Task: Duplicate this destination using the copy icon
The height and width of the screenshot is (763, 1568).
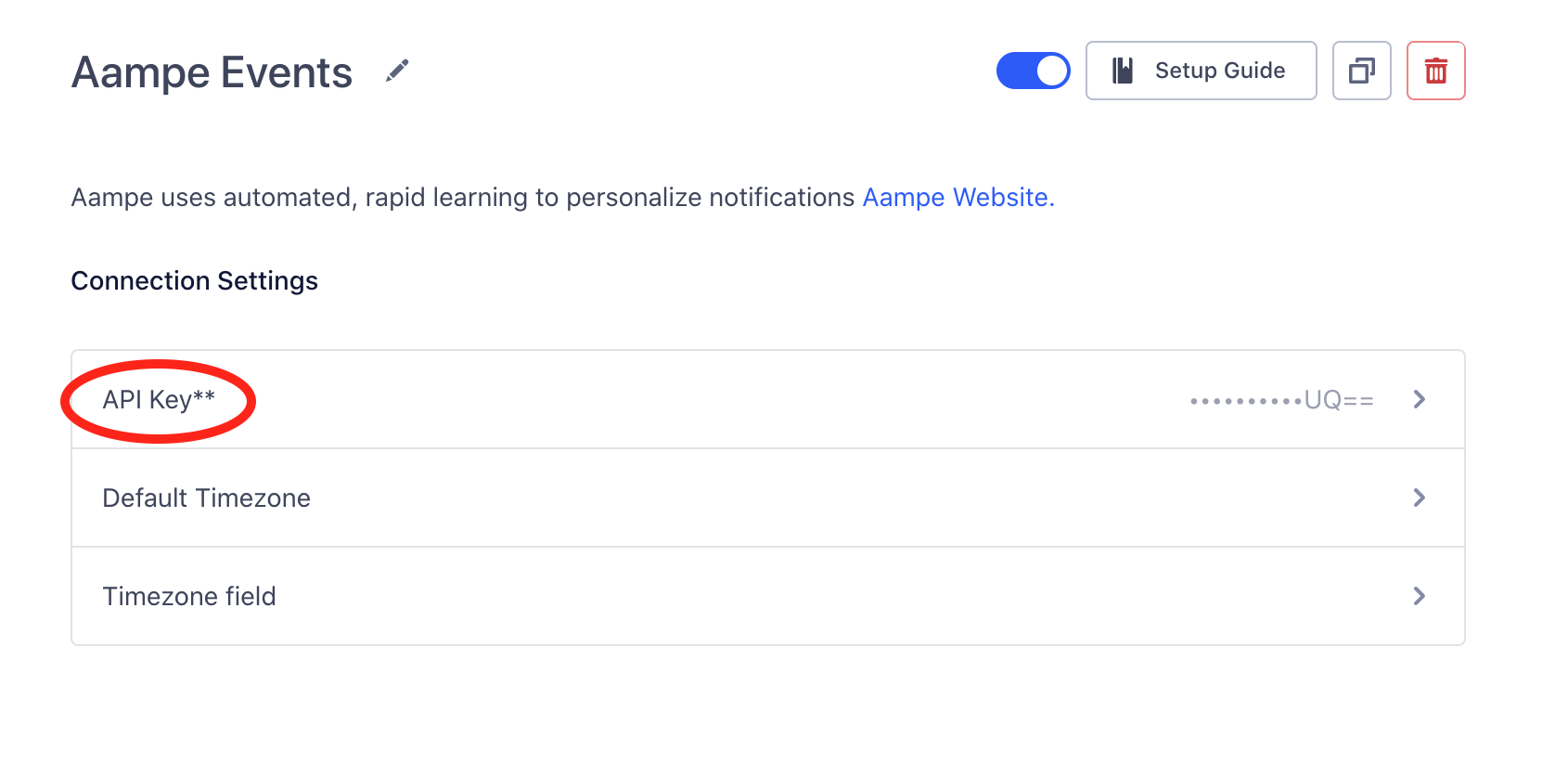Action: tap(1361, 71)
